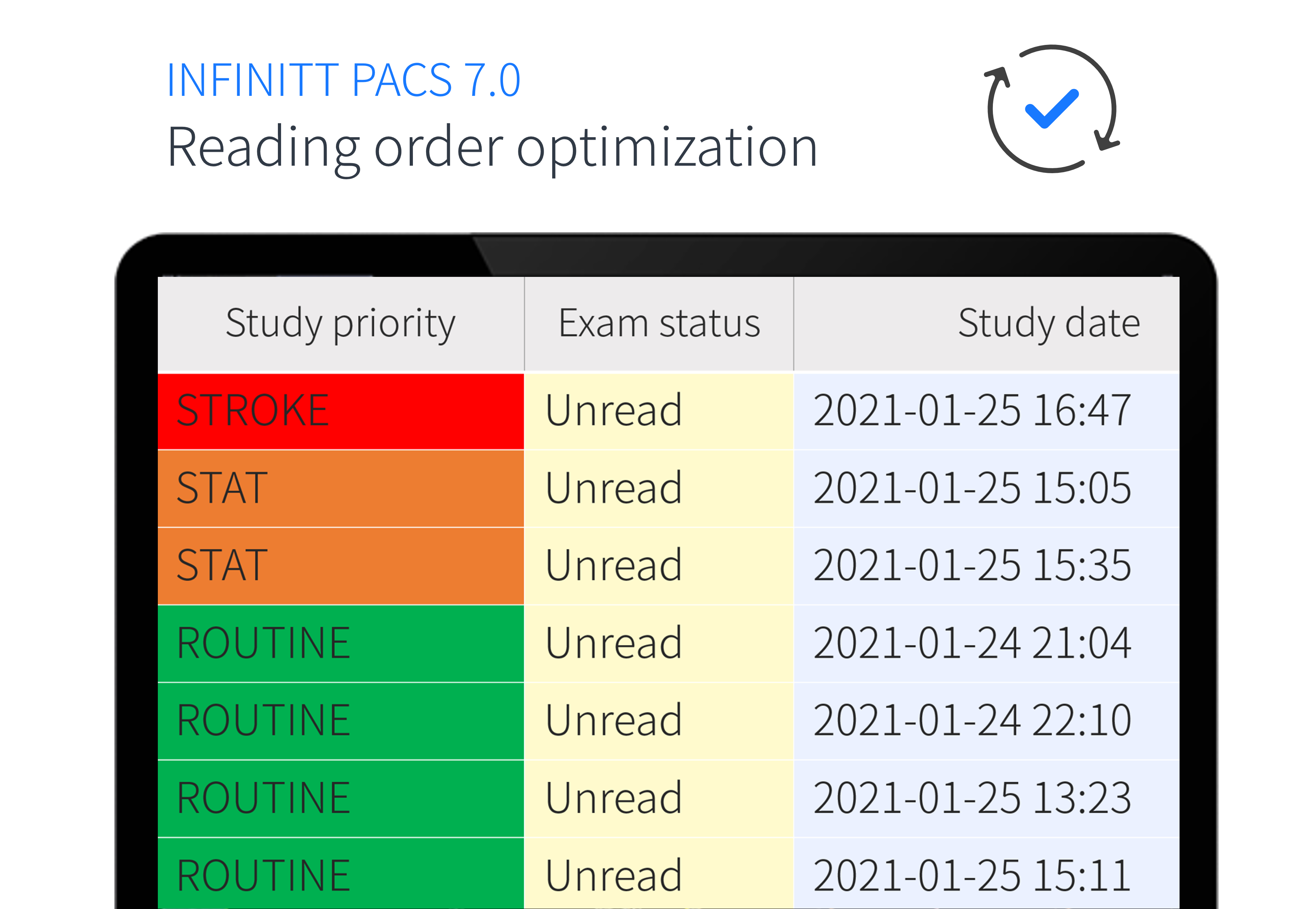Click study date 2021-01-25 15:05

[x=972, y=488]
